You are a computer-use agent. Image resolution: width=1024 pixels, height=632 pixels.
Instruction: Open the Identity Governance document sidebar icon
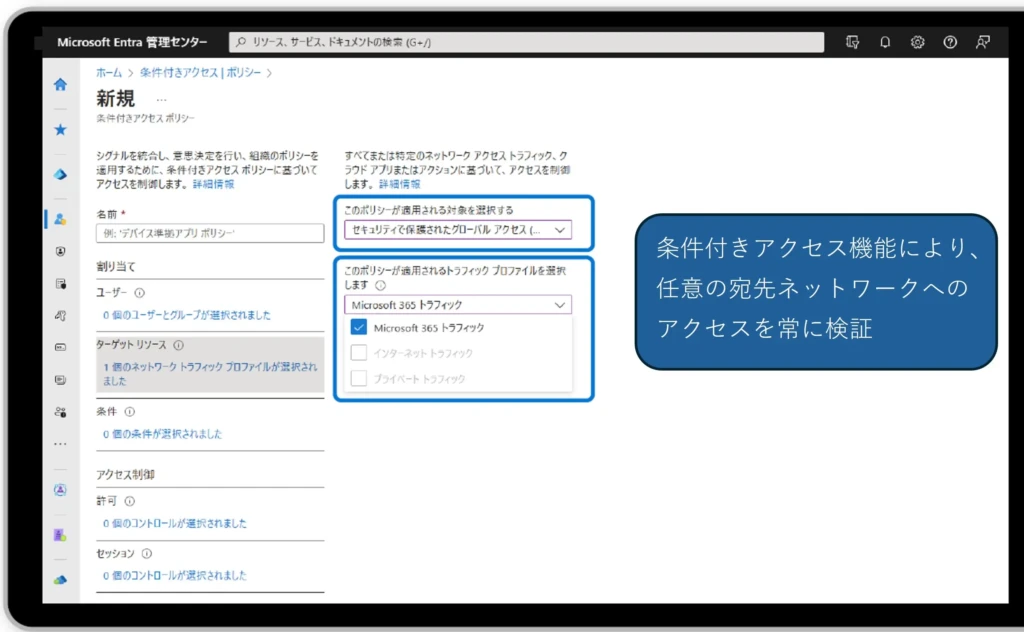60,283
